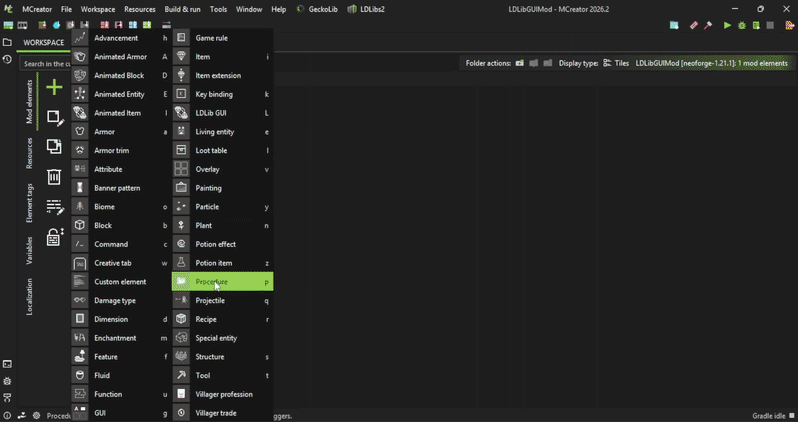Open the Variables side tab
This screenshot has width=798, height=422.
(30, 250)
